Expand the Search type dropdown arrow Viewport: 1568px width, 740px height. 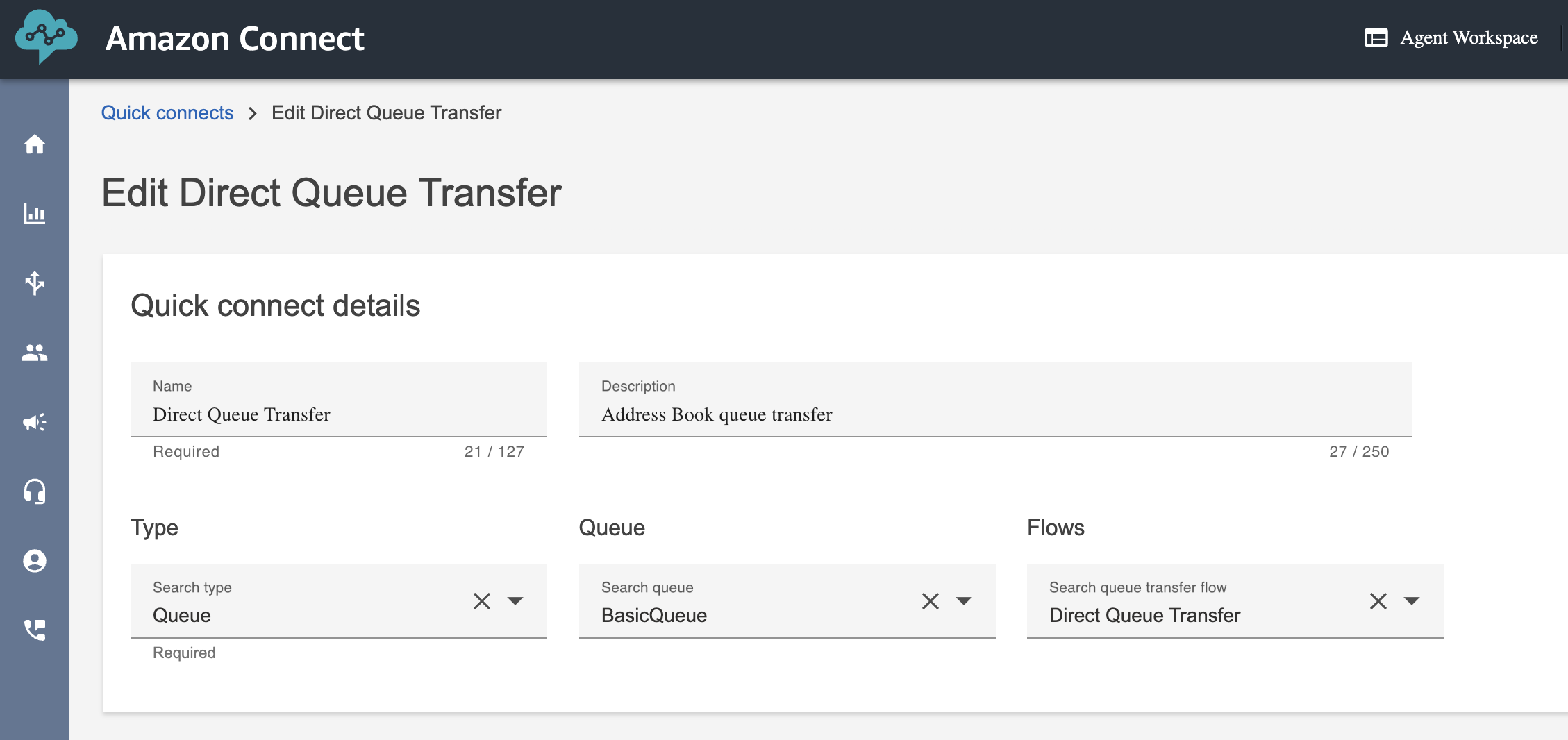click(515, 601)
